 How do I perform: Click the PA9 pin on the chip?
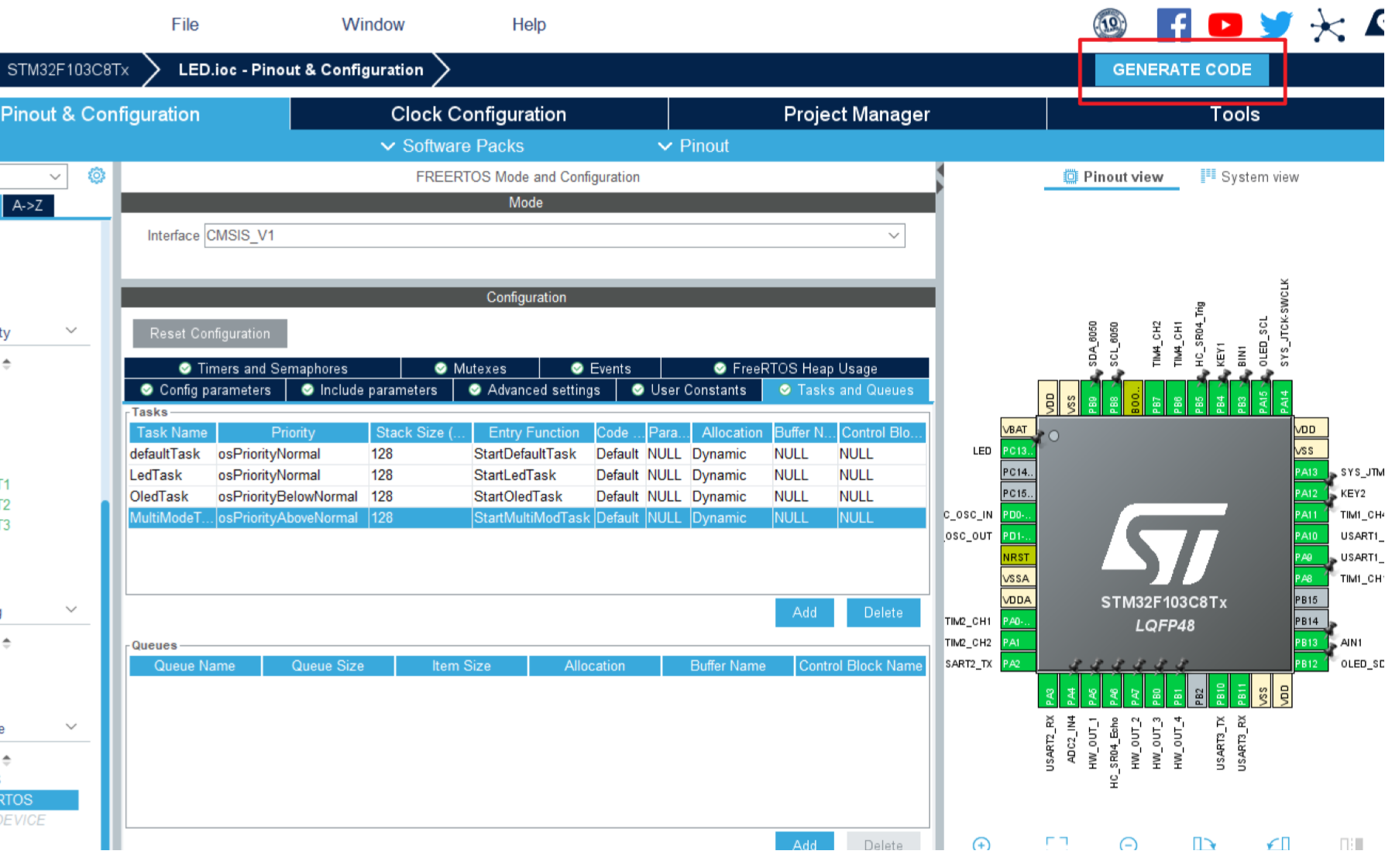coord(1311,557)
